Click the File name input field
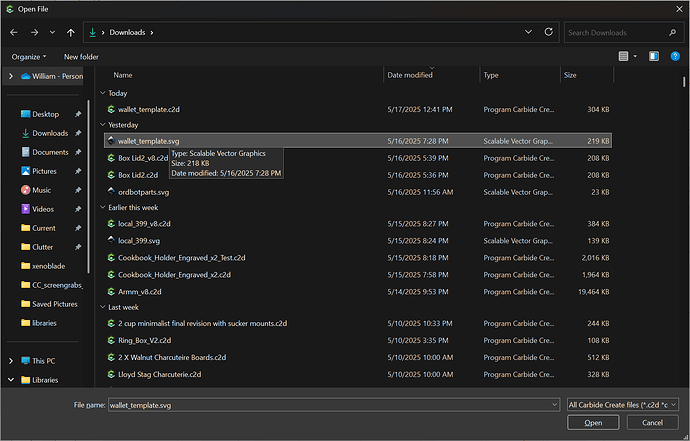690x441 pixels. click(329, 405)
